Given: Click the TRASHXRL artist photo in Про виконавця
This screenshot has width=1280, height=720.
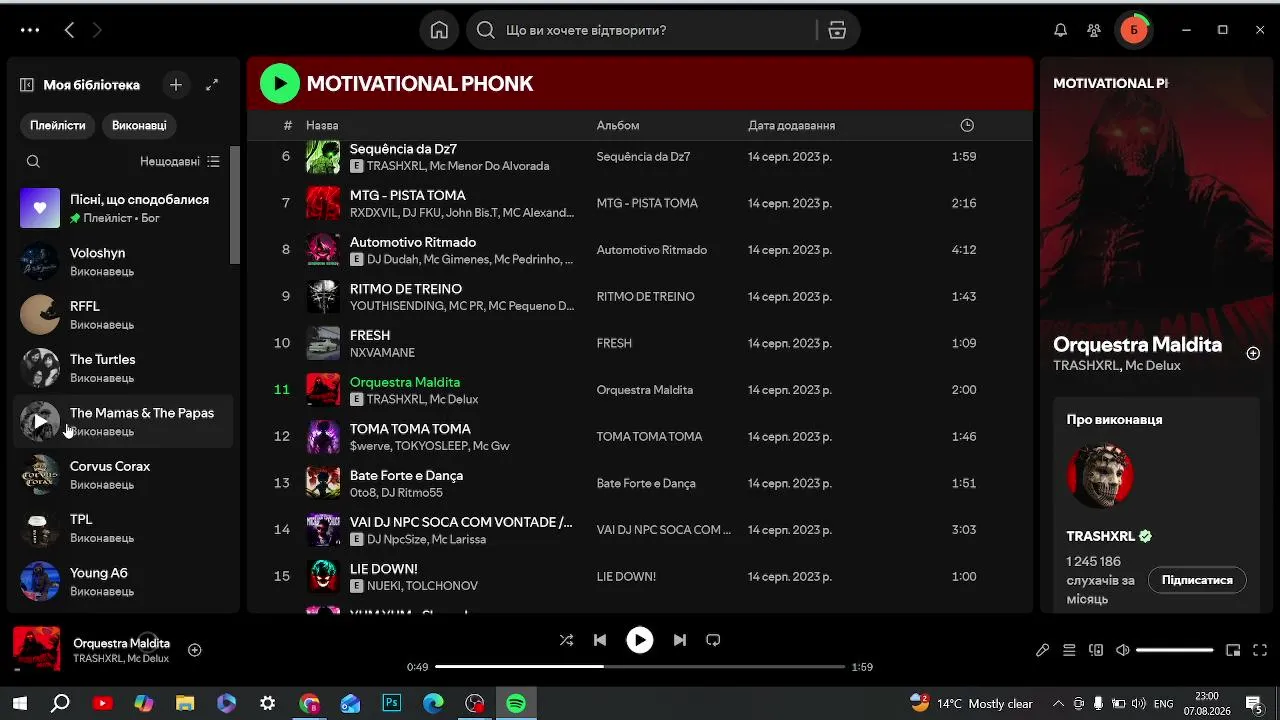Looking at the screenshot, I should 1100,476.
